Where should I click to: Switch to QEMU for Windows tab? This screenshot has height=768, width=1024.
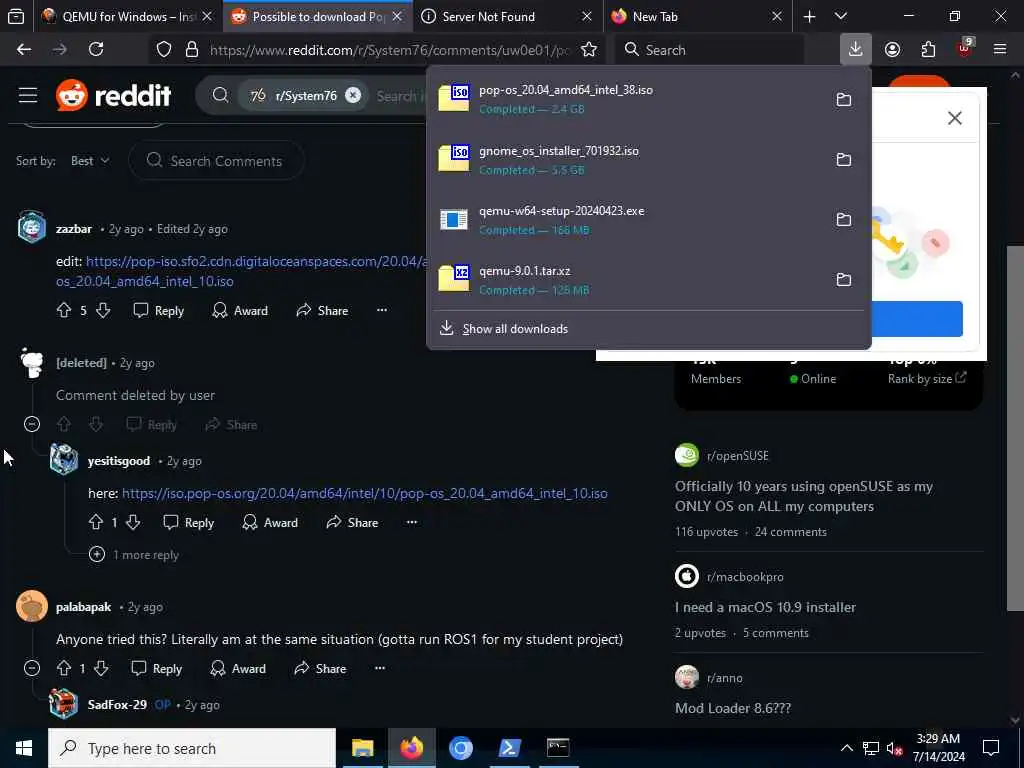click(x=127, y=16)
